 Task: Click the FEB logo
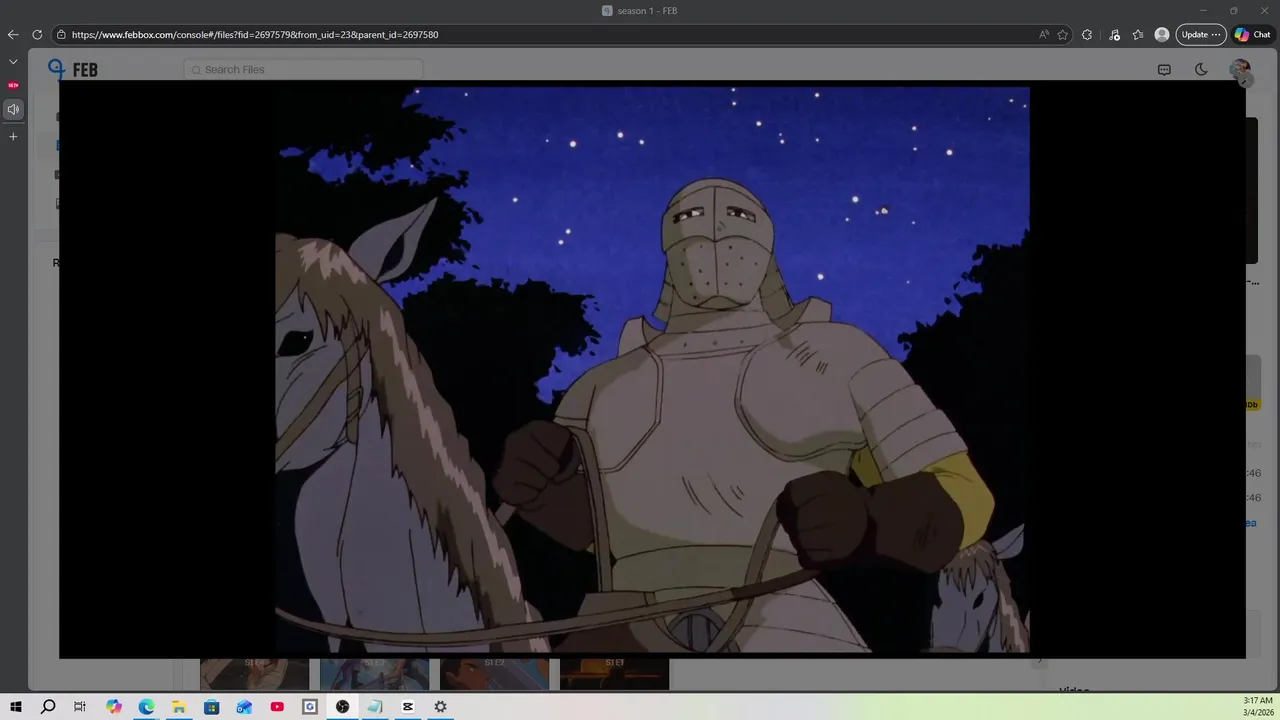(x=73, y=69)
